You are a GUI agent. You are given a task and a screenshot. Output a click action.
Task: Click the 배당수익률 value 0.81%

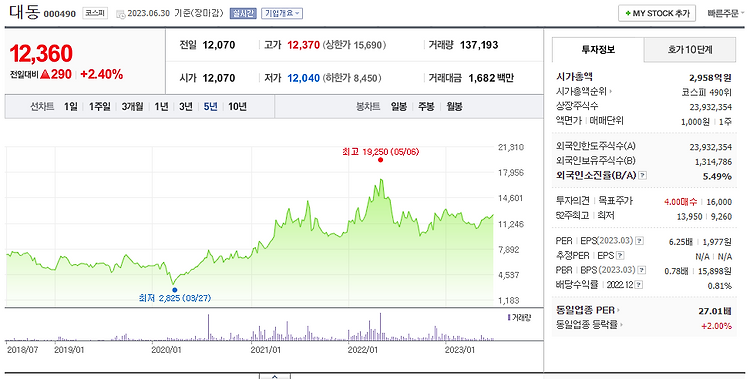point(719,286)
